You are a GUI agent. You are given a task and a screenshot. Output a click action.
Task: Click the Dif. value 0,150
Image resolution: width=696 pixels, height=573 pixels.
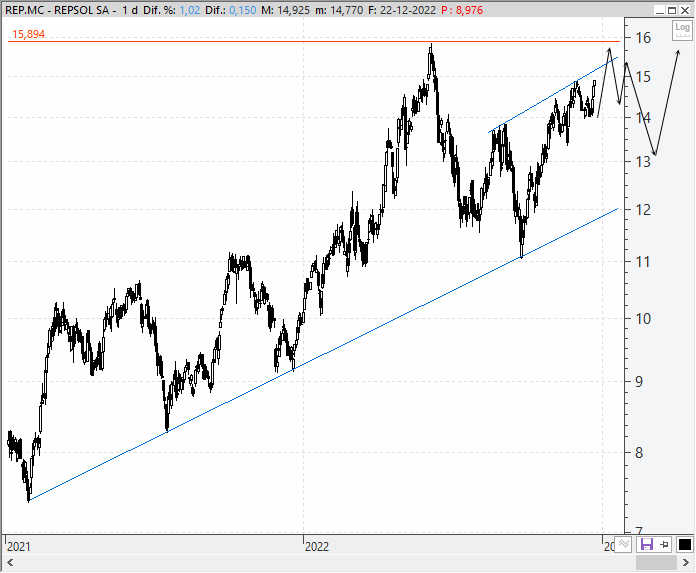click(x=243, y=10)
